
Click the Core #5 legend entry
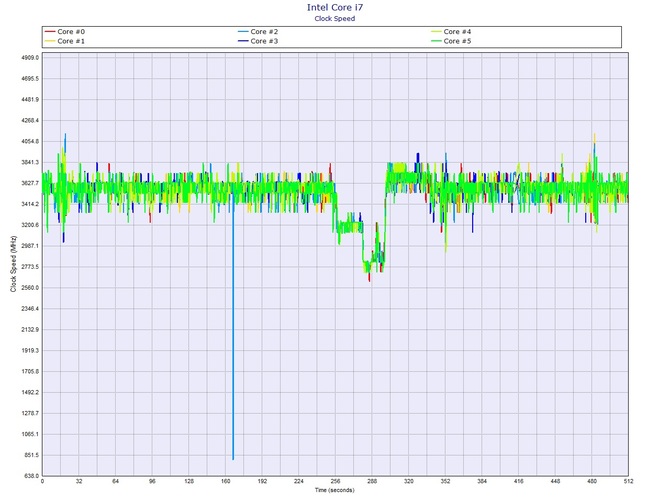[451, 41]
